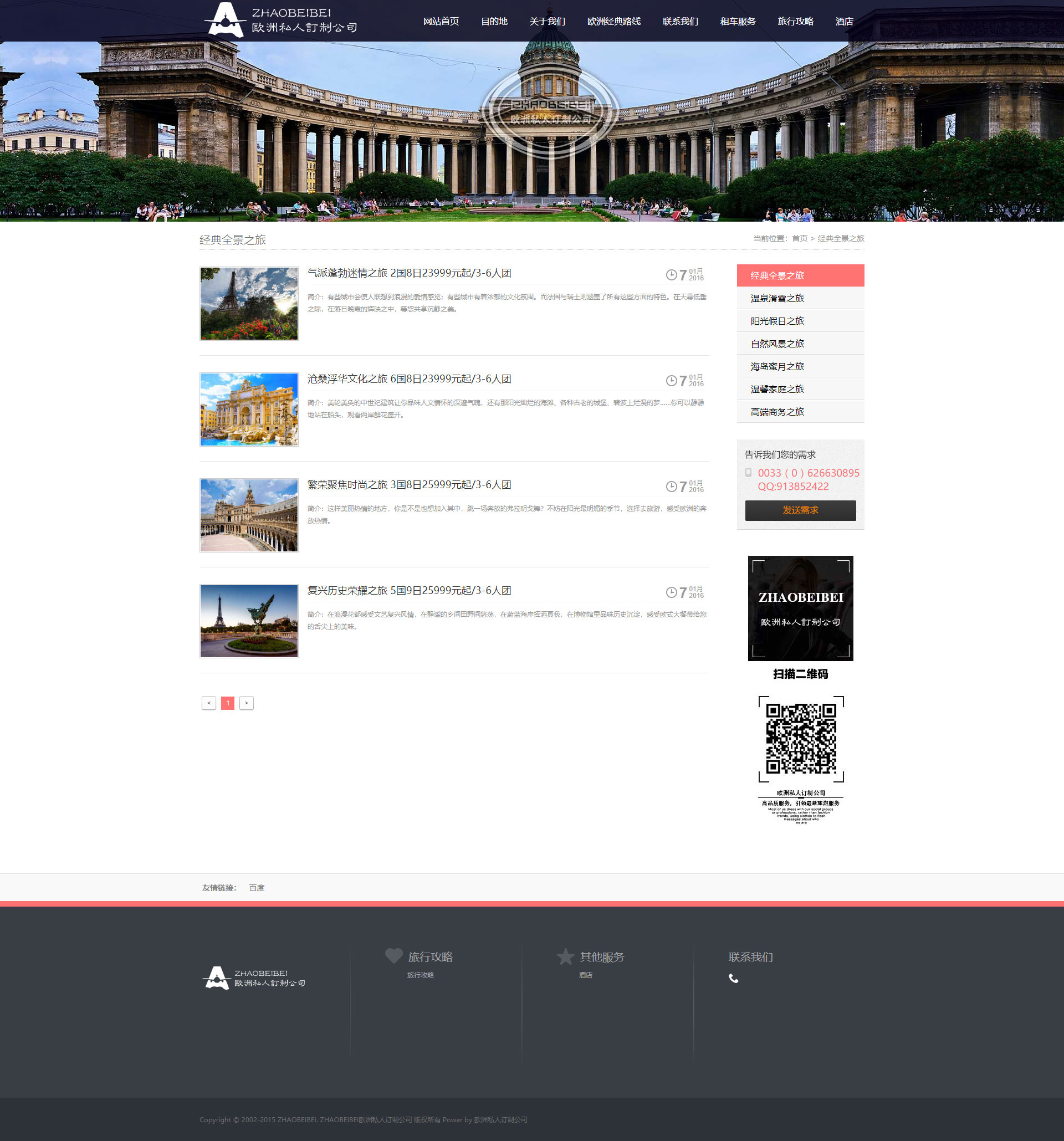Go to next page arrow
Screen dimensions: 1064x1141
point(247,703)
